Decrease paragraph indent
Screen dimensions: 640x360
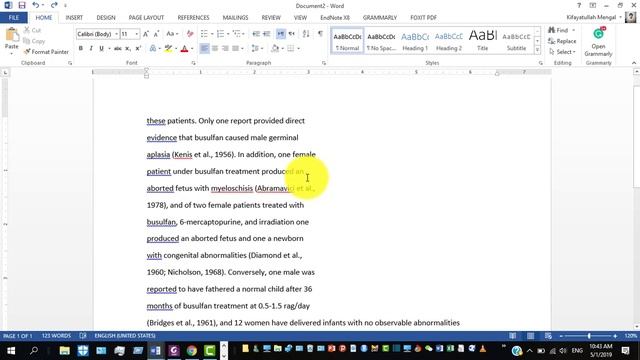tap(256, 34)
